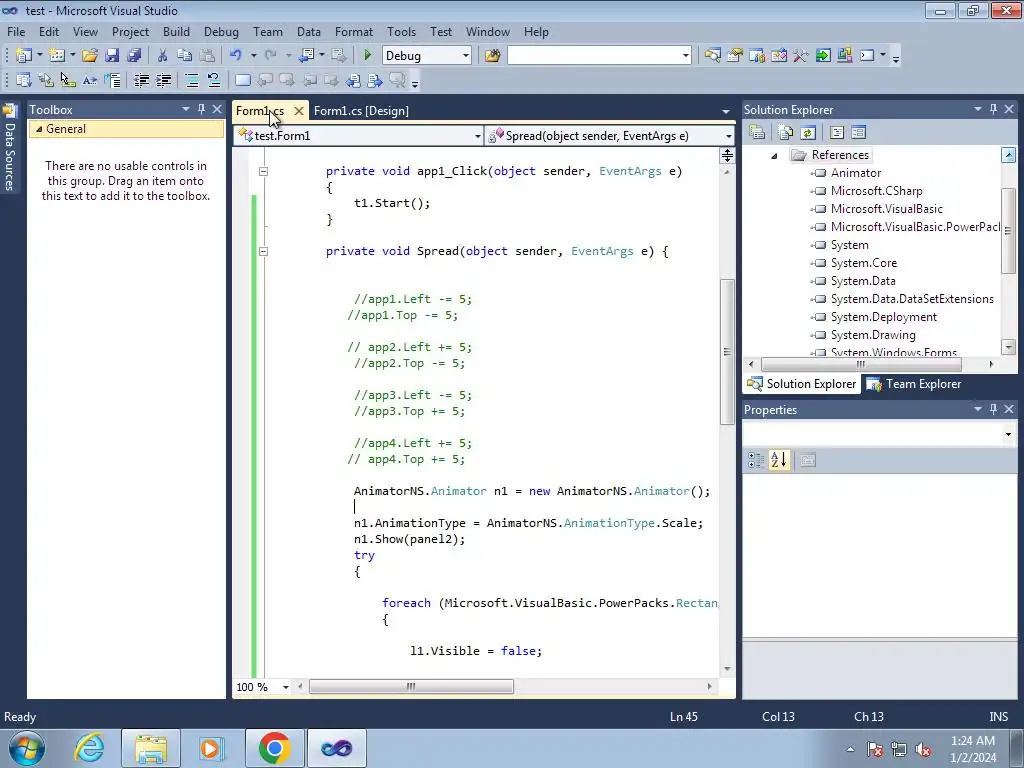
Task: Pin or unpin the Toolbox panel
Action: [201, 109]
